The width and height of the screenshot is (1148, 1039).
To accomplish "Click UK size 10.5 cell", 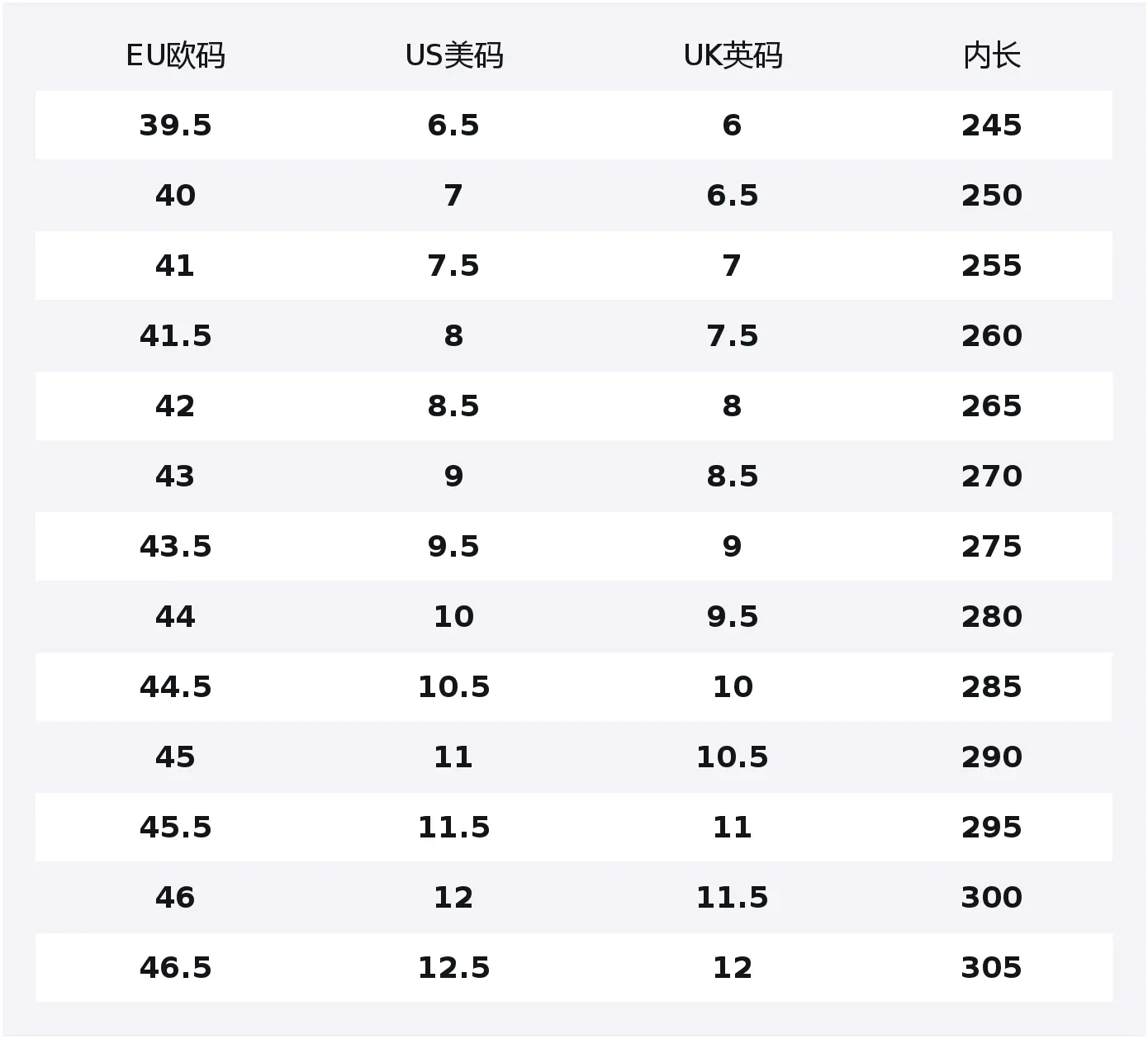I will click(733, 757).
